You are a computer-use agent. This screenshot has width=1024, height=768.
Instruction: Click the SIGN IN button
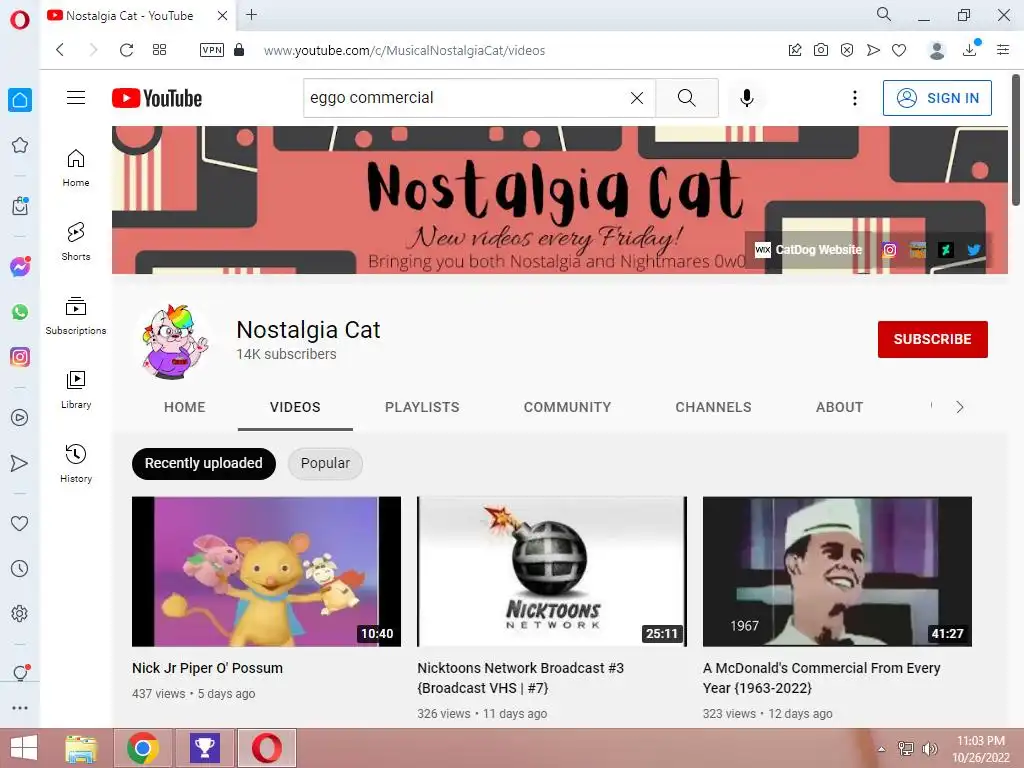pos(937,98)
